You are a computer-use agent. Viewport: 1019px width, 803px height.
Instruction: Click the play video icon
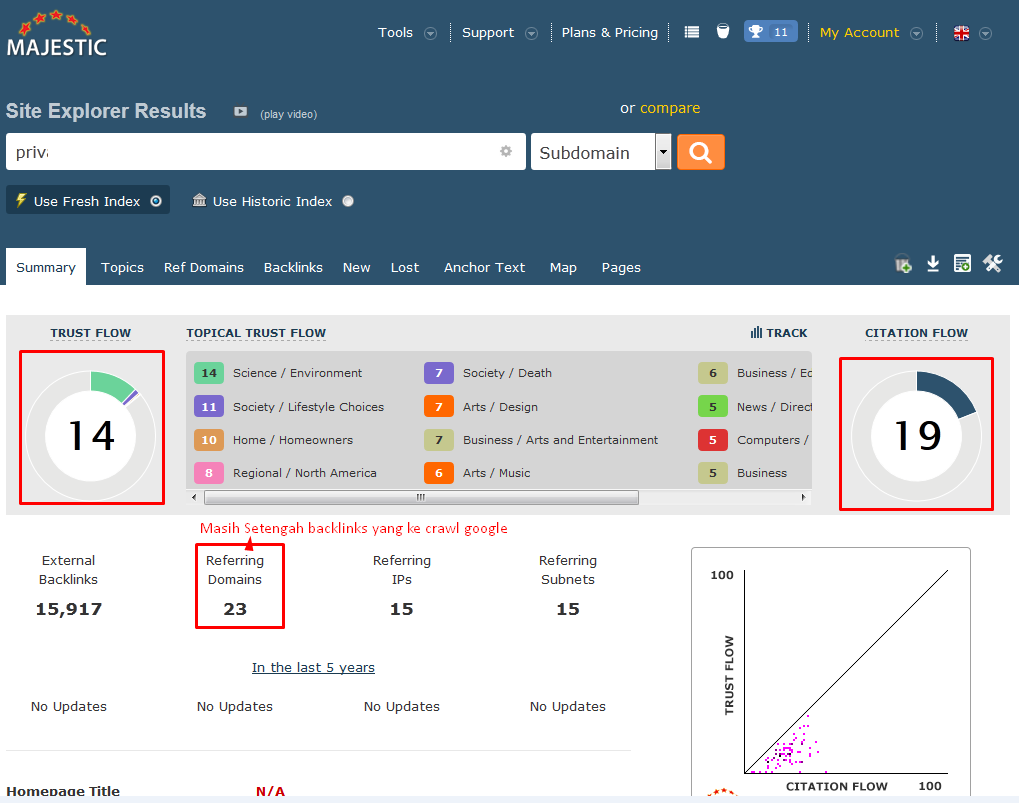pos(240,112)
